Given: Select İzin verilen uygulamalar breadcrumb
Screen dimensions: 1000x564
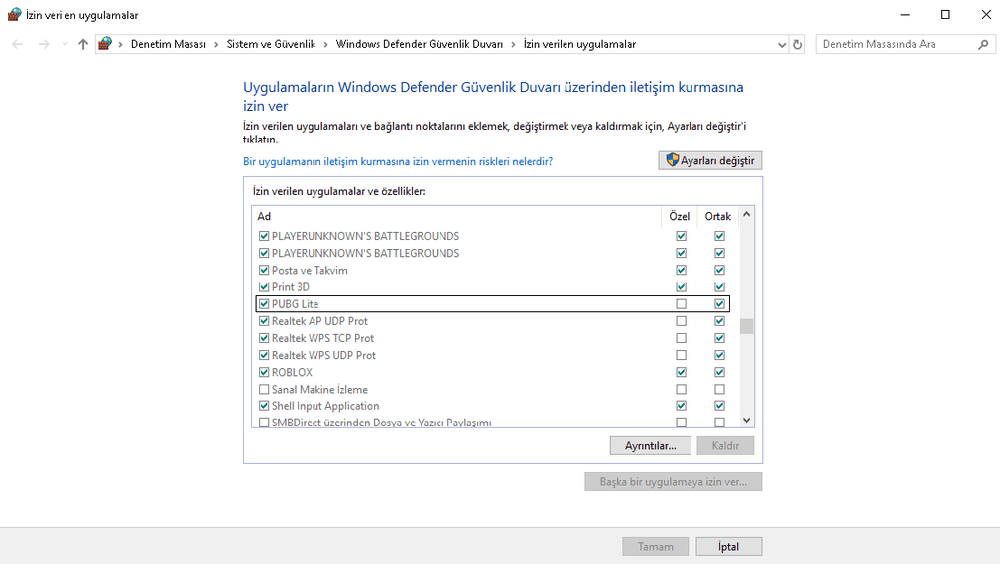Looking at the screenshot, I should click(x=580, y=44).
